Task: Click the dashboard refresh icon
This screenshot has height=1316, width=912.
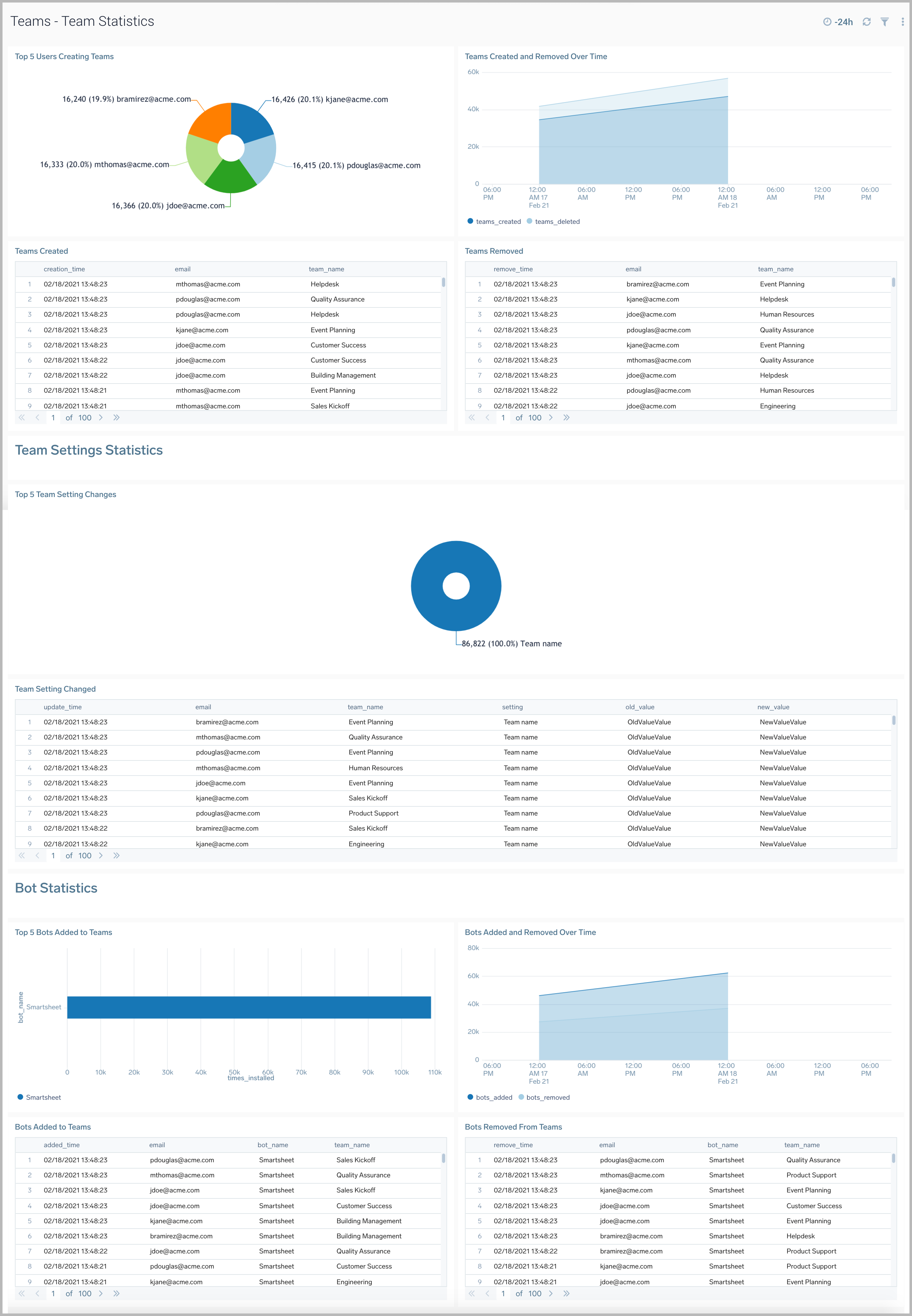Action: 866,22
